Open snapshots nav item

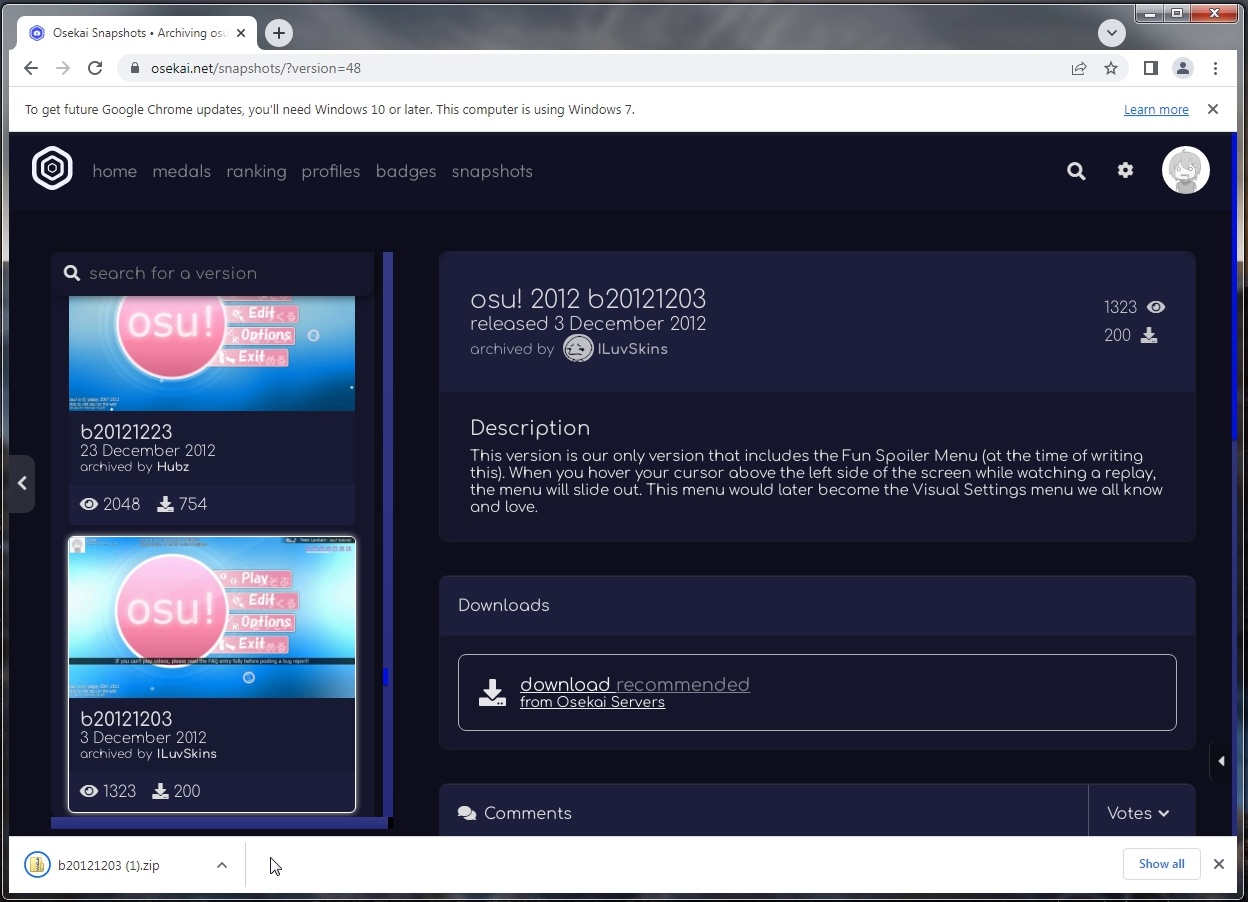(492, 171)
